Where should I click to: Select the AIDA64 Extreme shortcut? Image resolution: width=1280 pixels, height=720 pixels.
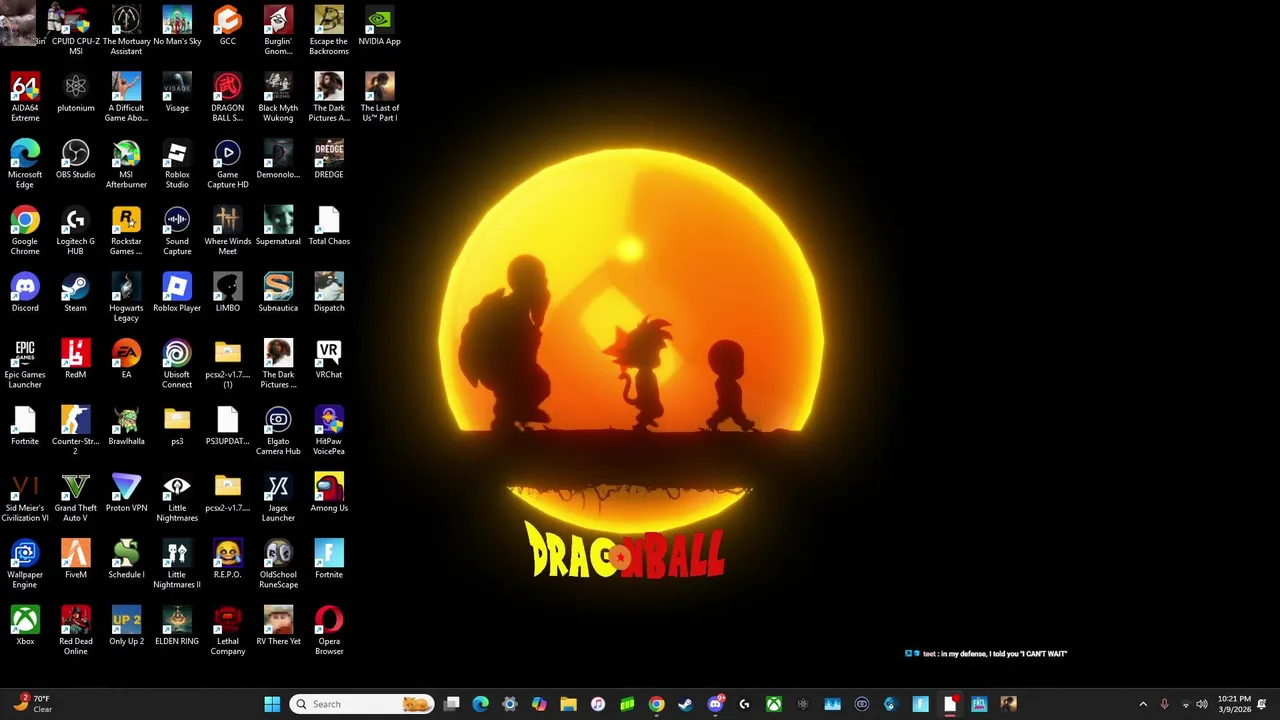25,97
